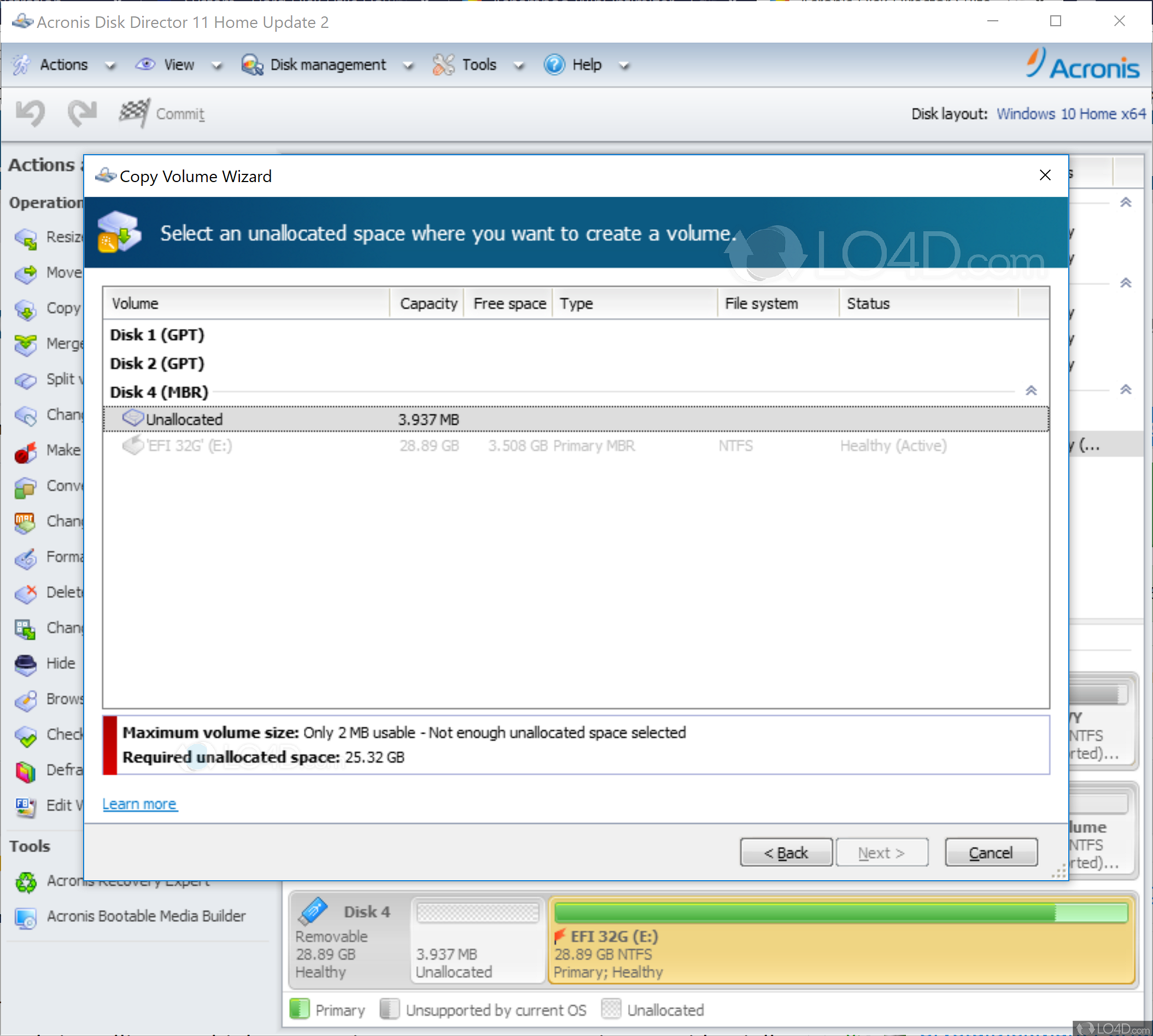The width and height of the screenshot is (1153, 1036).
Task: Click the Unallocated volume icon in wizard list
Action: 133,418
